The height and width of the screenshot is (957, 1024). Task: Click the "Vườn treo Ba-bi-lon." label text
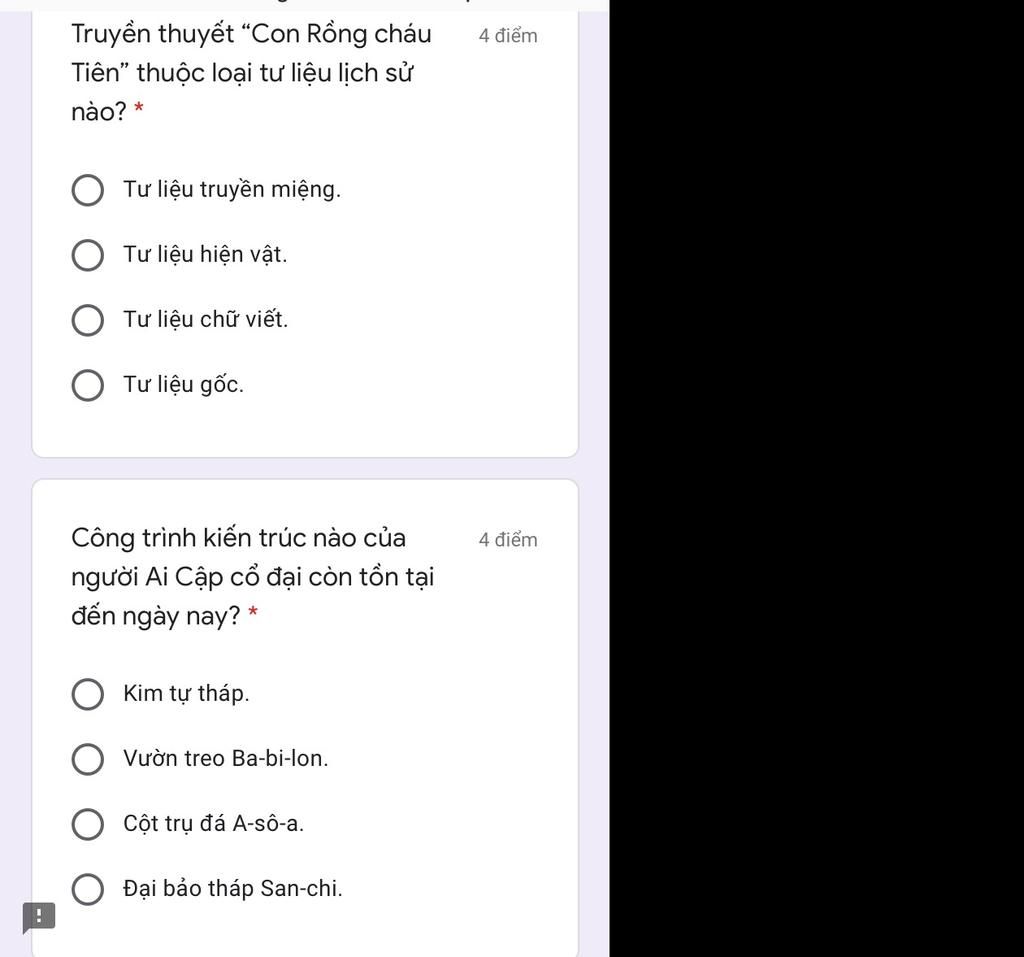(226, 758)
